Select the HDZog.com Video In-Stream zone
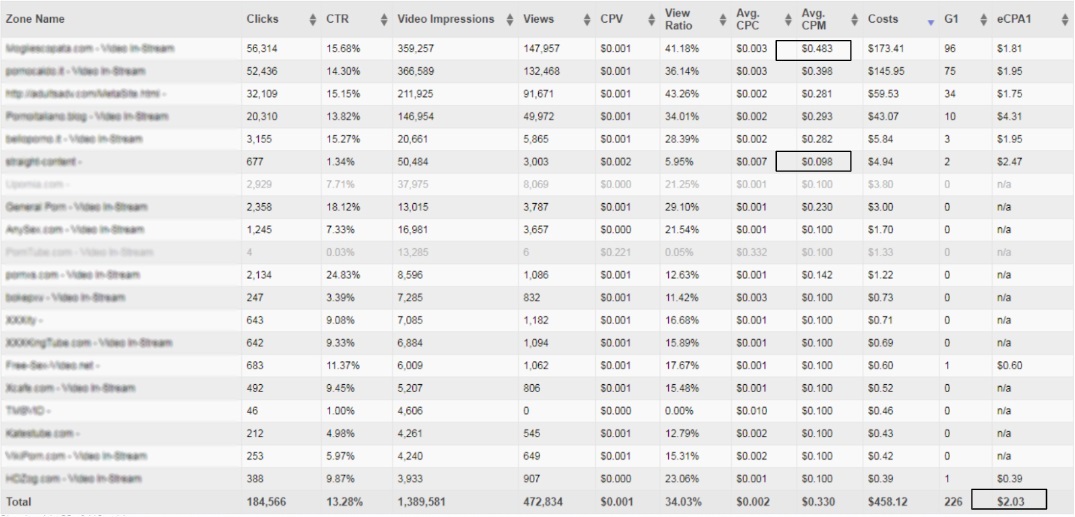This screenshot has height=517, width=1075. 74,478
